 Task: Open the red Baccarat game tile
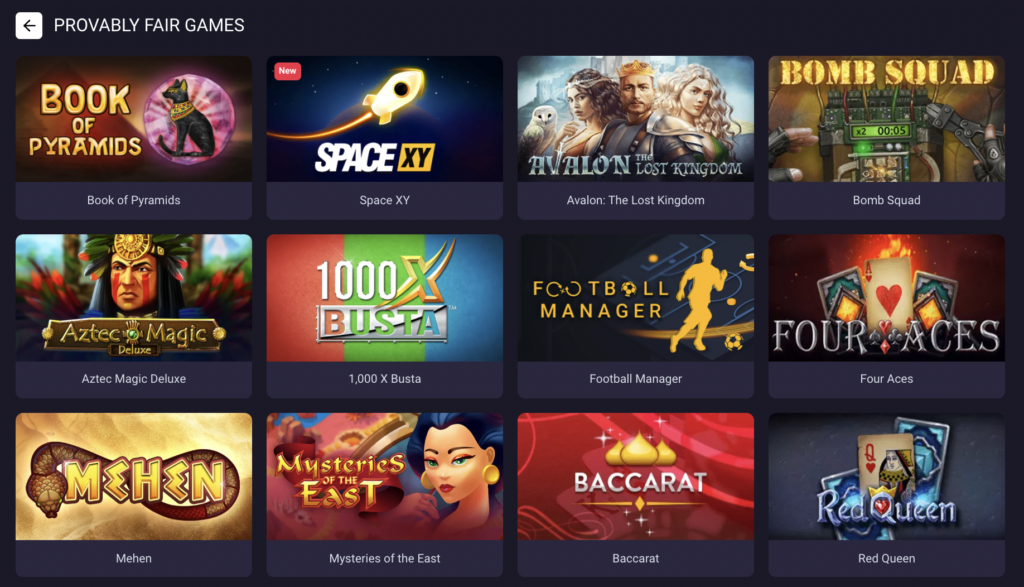[635, 477]
